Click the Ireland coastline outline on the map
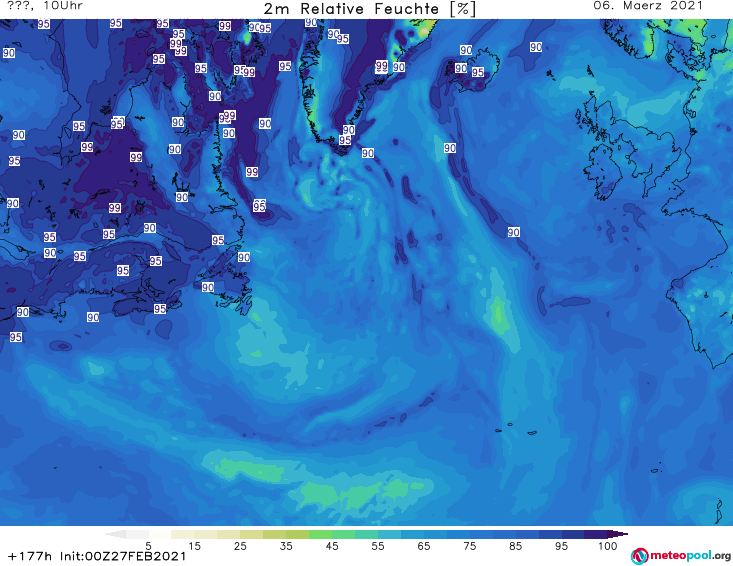This screenshot has width=733, height=566. 602,172
